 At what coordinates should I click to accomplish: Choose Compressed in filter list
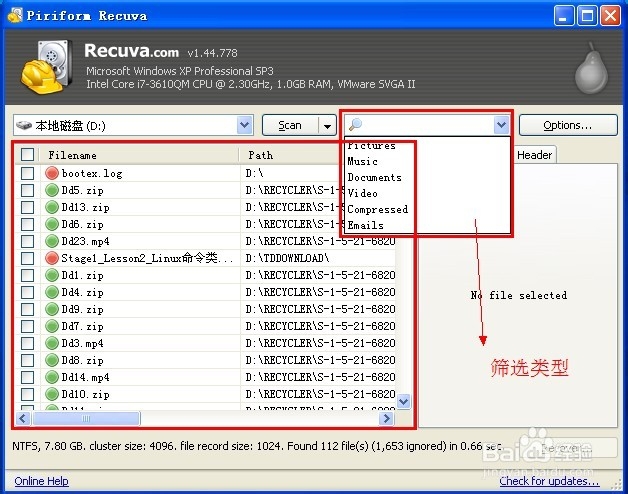tap(378, 210)
